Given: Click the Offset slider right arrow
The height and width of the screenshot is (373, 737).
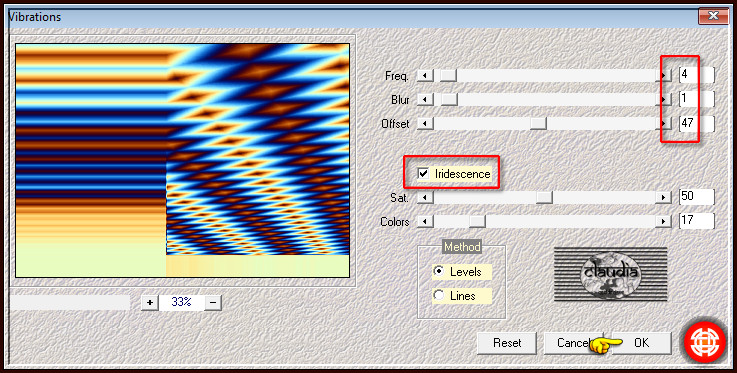Looking at the screenshot, I should pos(663,124).
